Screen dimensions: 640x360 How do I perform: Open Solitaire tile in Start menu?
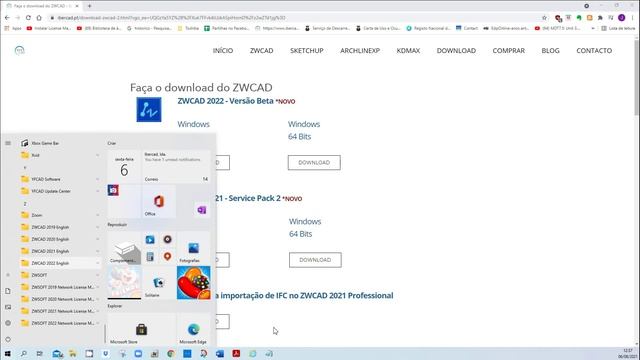pyautogui.click(x=159, y=282)
